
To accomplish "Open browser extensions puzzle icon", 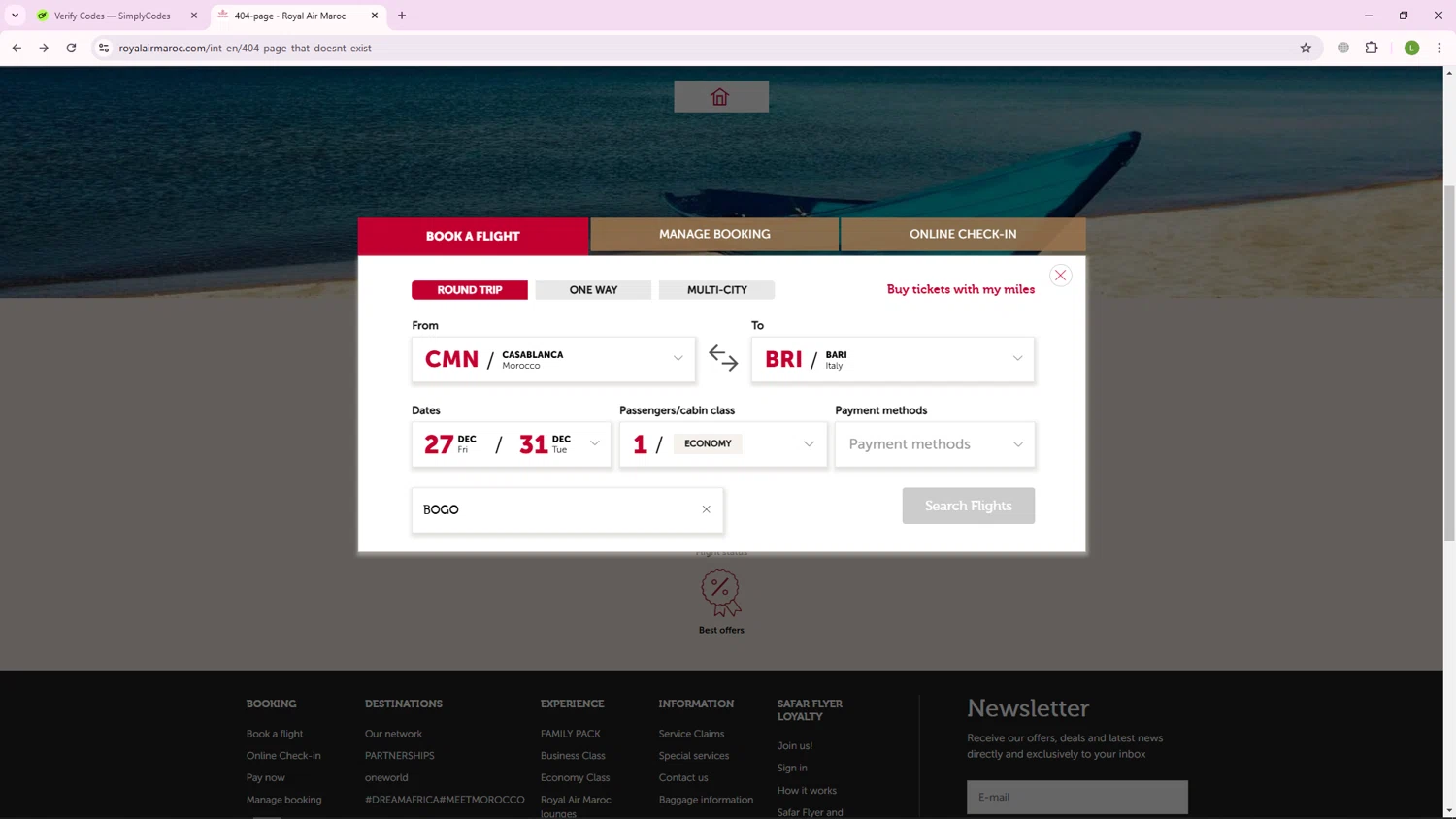I will [x=1372, y=48].
